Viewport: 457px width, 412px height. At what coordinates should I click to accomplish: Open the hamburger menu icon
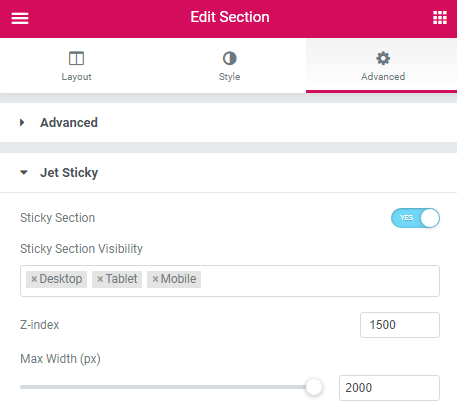tap(20, 18)
